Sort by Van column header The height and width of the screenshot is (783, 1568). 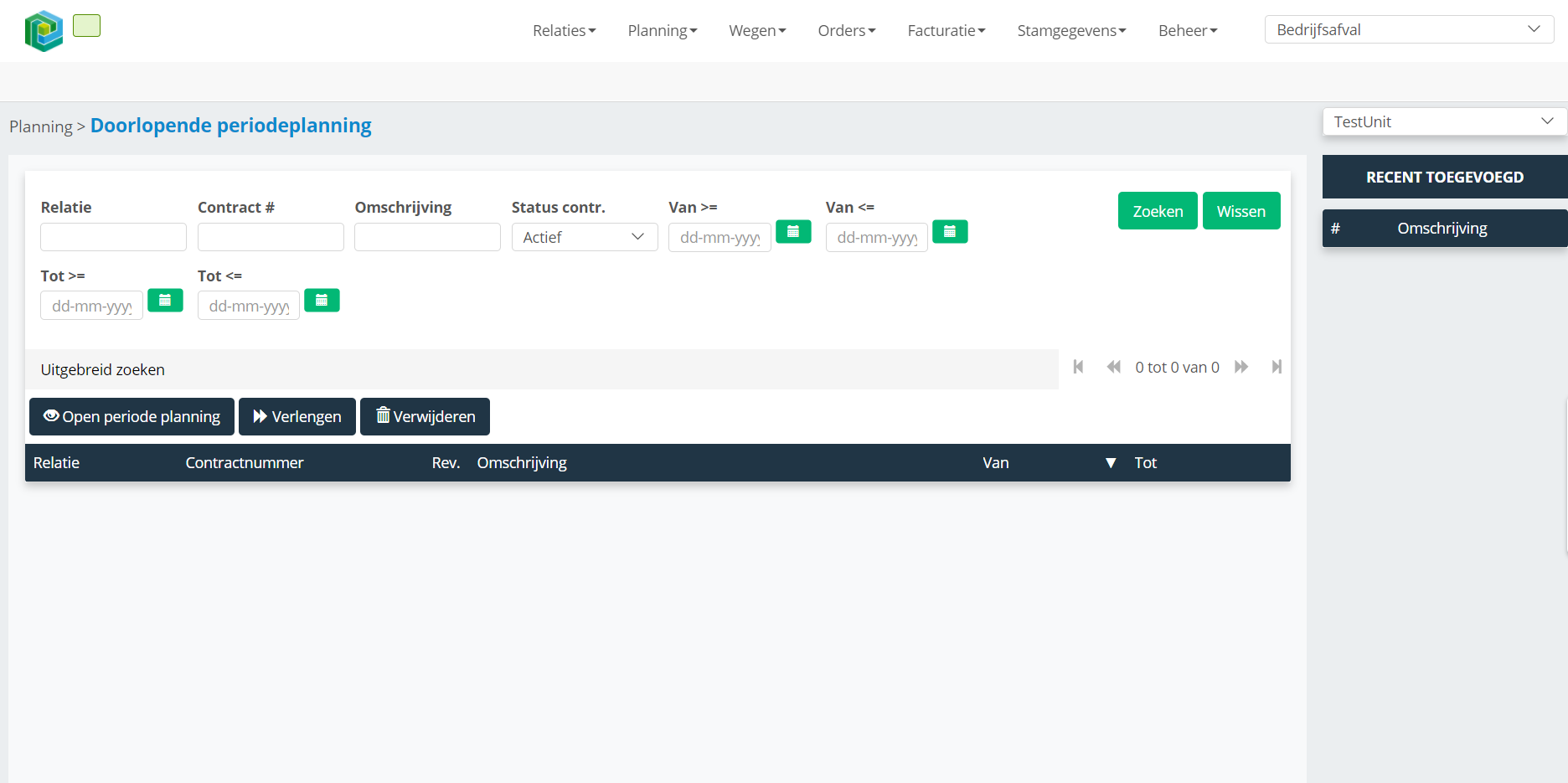tap(995, 463)
